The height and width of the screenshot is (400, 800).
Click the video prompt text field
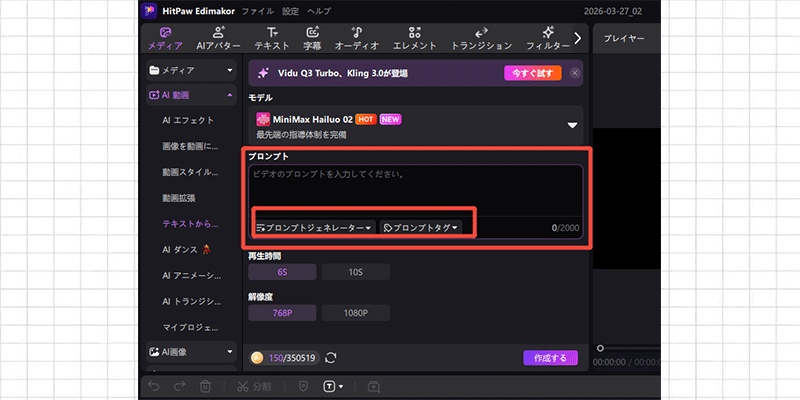(415, 190)
